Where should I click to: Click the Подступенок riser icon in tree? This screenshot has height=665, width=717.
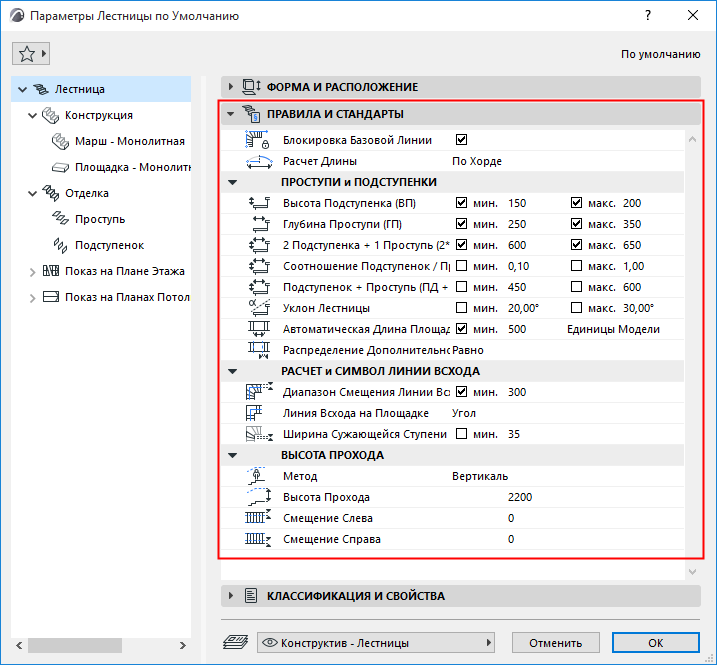tap(60, 245)
